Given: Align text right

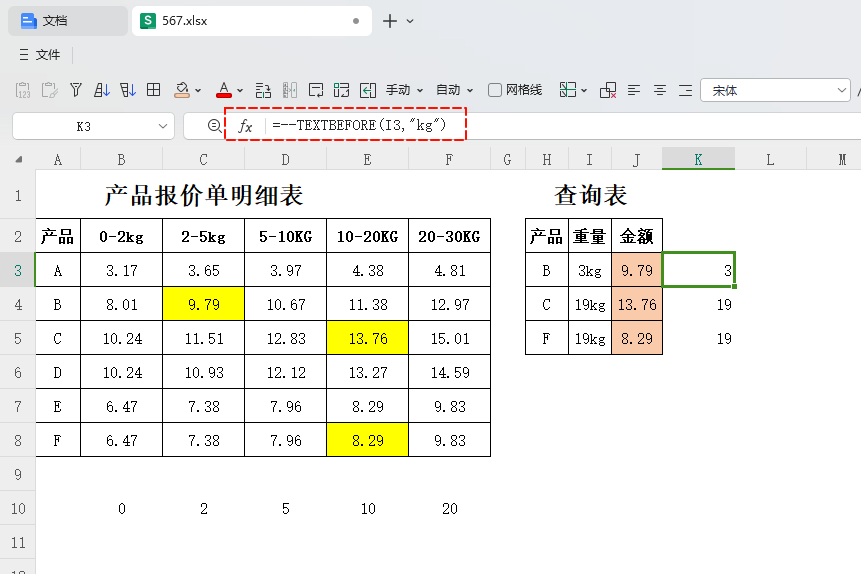Looking at the screenshot, I should 685,90.
